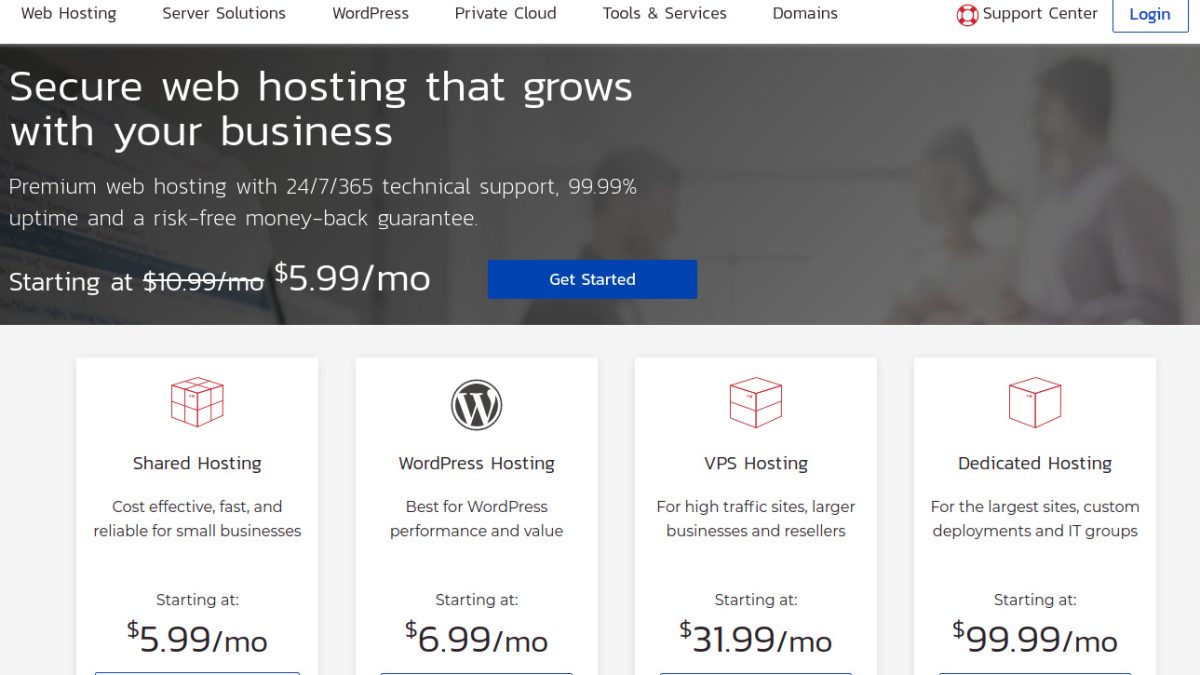Open the Web Hosting menu
The height and width of the screenshot is (675, 1200).
(x=68, y=14)
